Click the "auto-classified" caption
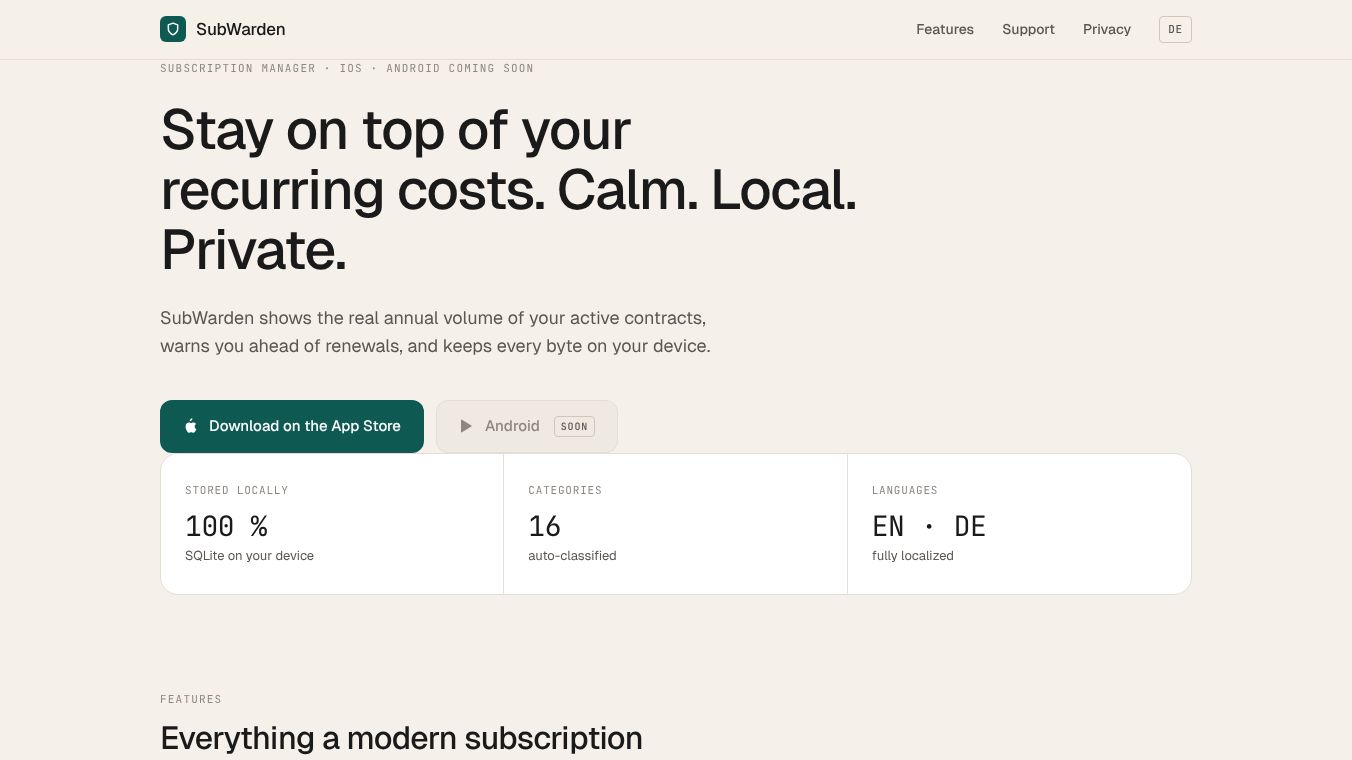 click(x=572, y=556)
